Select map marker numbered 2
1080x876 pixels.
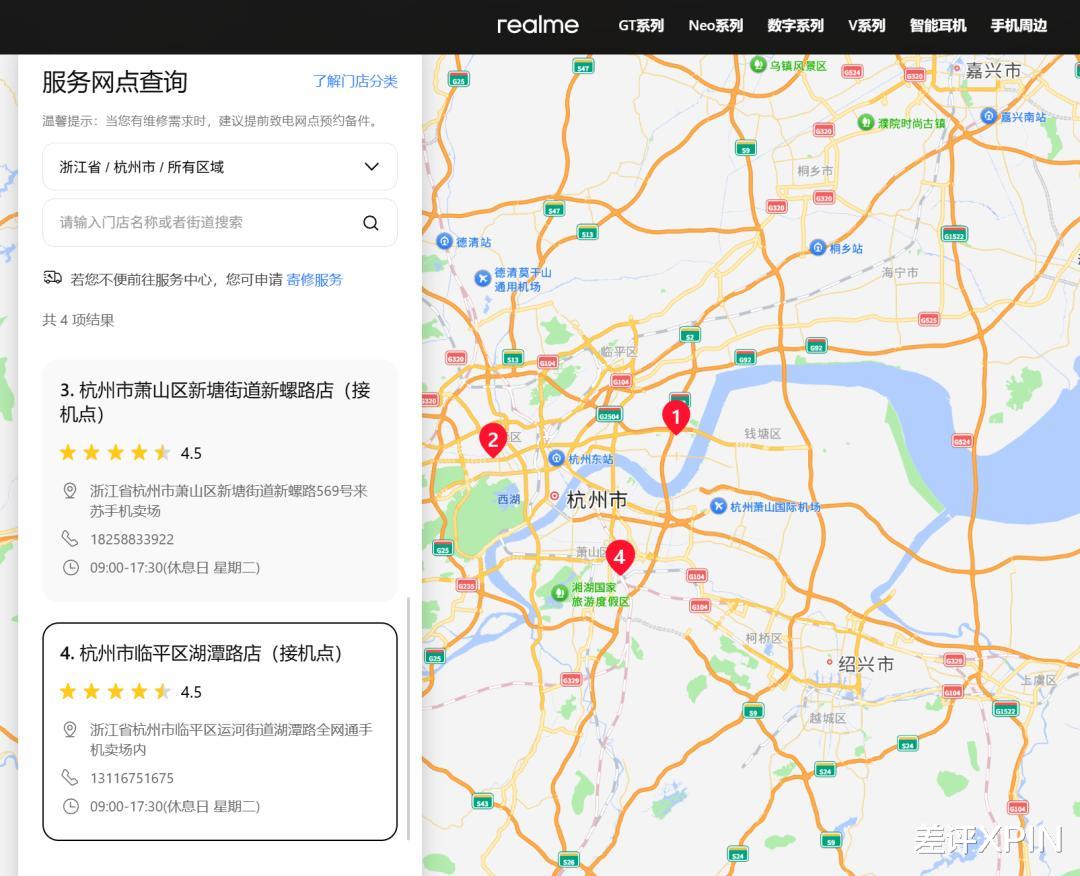(x=494, y=440)
